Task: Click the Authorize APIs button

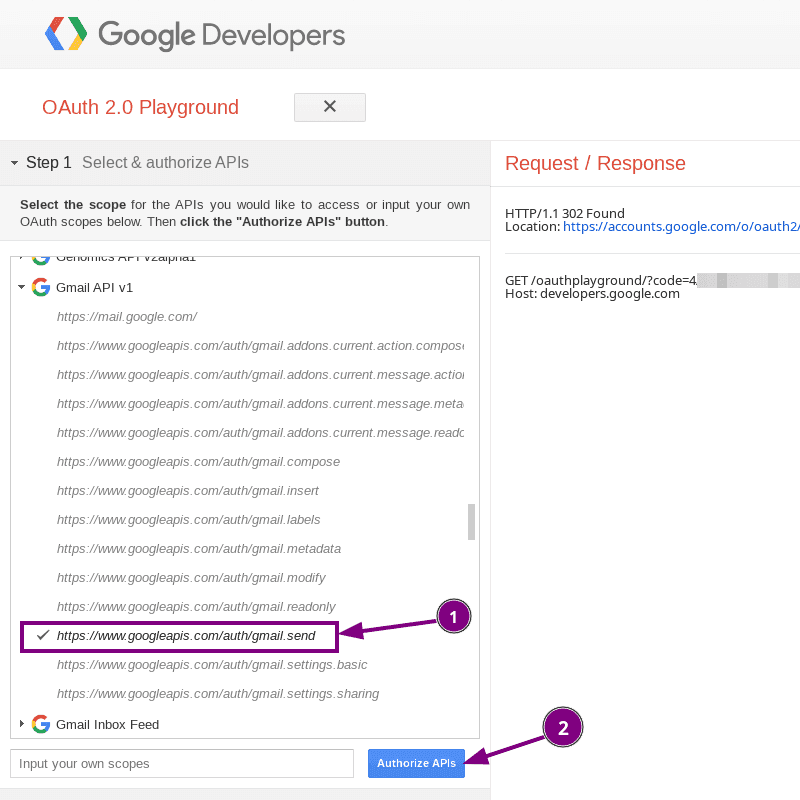Action: click(x=416, y=763)
